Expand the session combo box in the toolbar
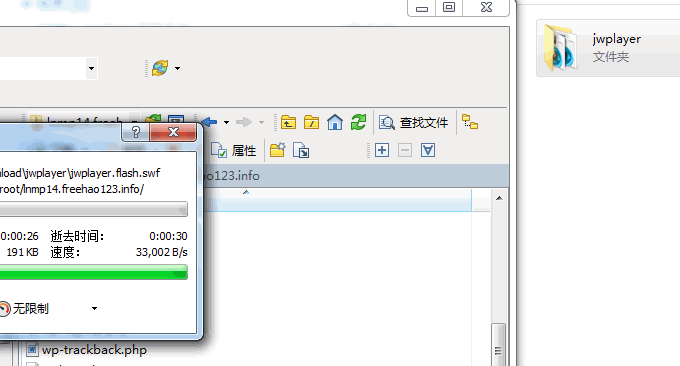 (91, 69)
